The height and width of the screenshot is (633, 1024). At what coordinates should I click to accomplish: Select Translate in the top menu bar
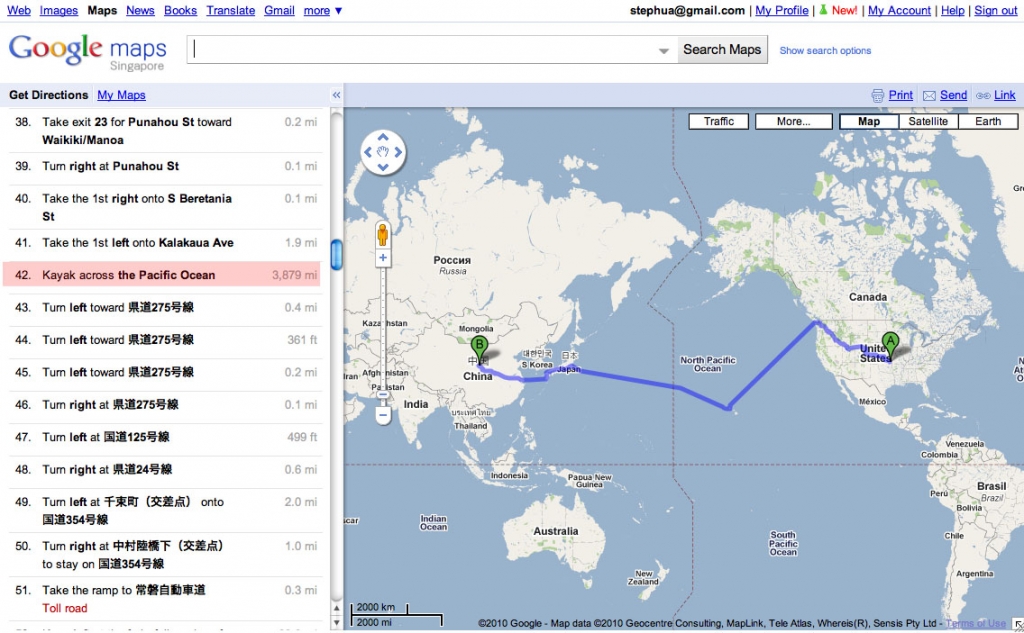(230, 10)
